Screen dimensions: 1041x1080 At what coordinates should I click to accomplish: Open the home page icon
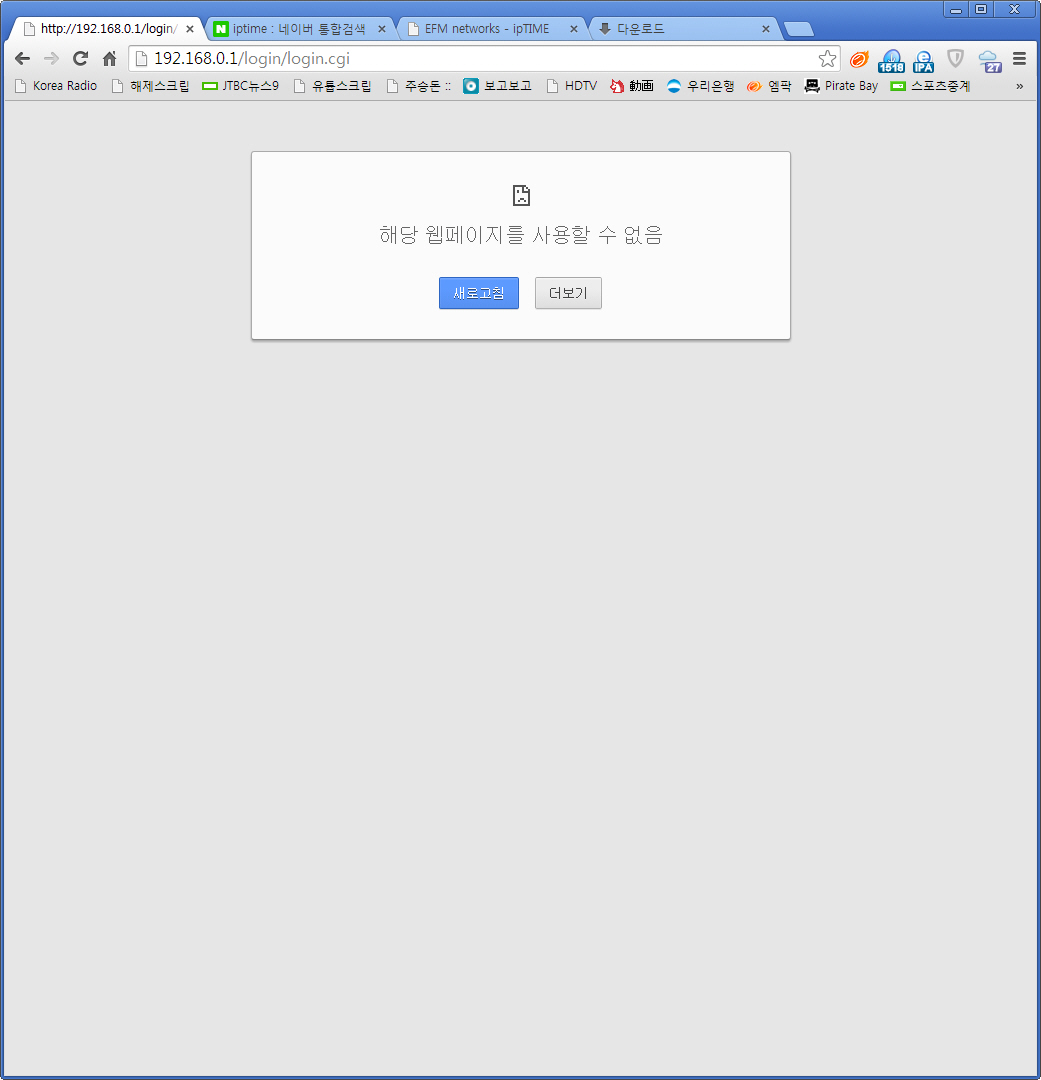110,59
